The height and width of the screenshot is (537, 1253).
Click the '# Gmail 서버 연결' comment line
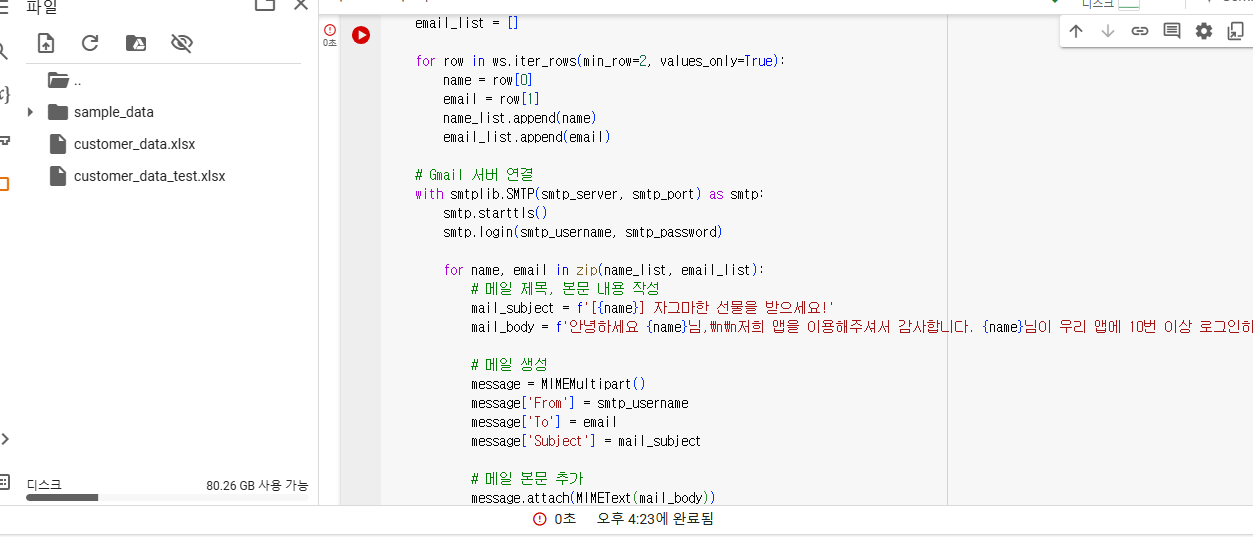coord(474,175)
